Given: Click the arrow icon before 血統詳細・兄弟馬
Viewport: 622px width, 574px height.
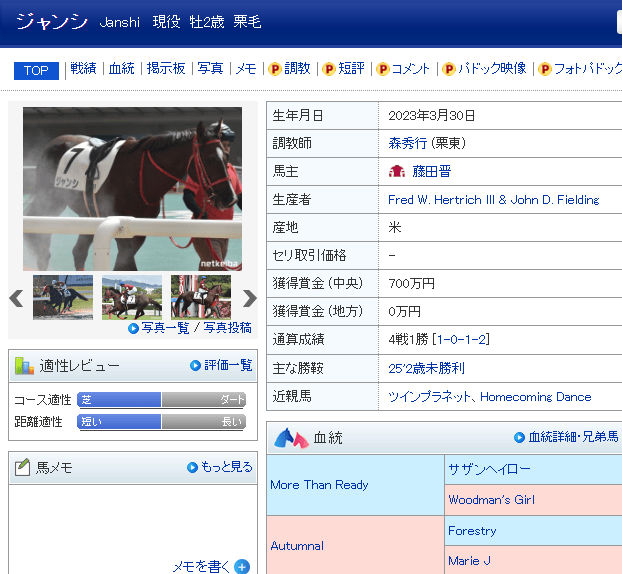Looking at the screenshot, I should tap(519, 437).
